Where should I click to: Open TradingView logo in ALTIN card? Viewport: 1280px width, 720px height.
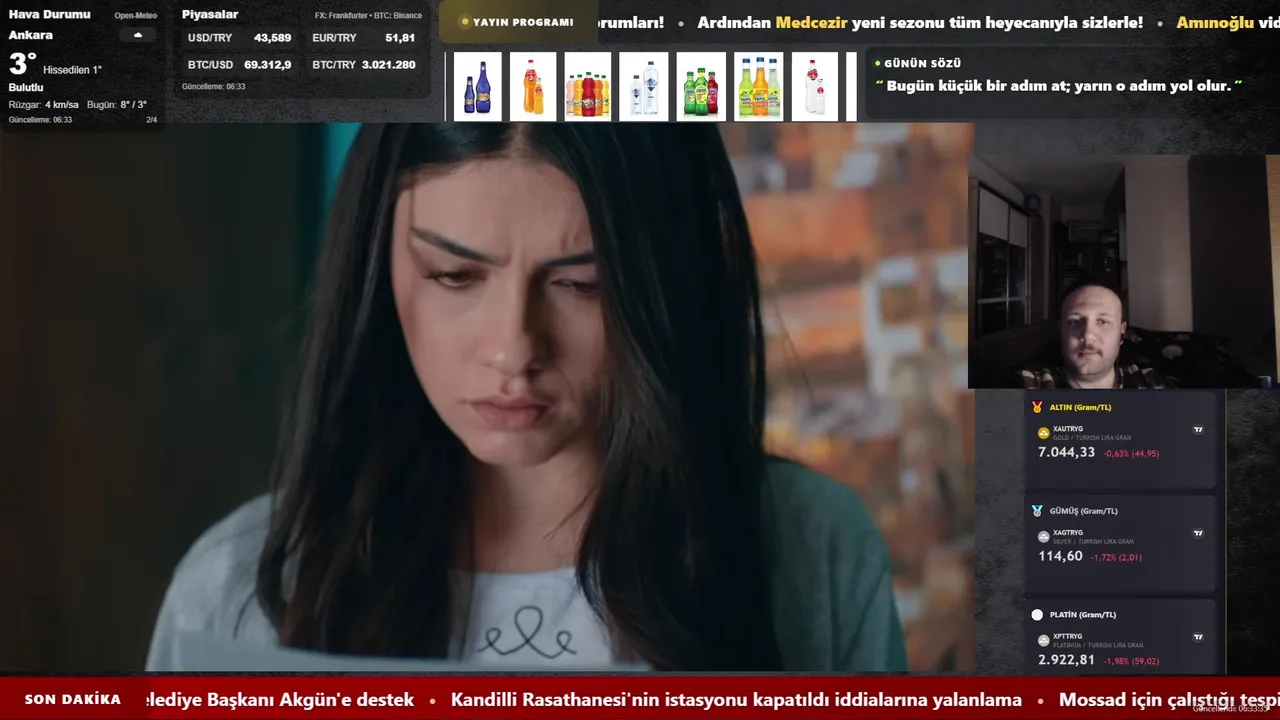point(1198,430)
